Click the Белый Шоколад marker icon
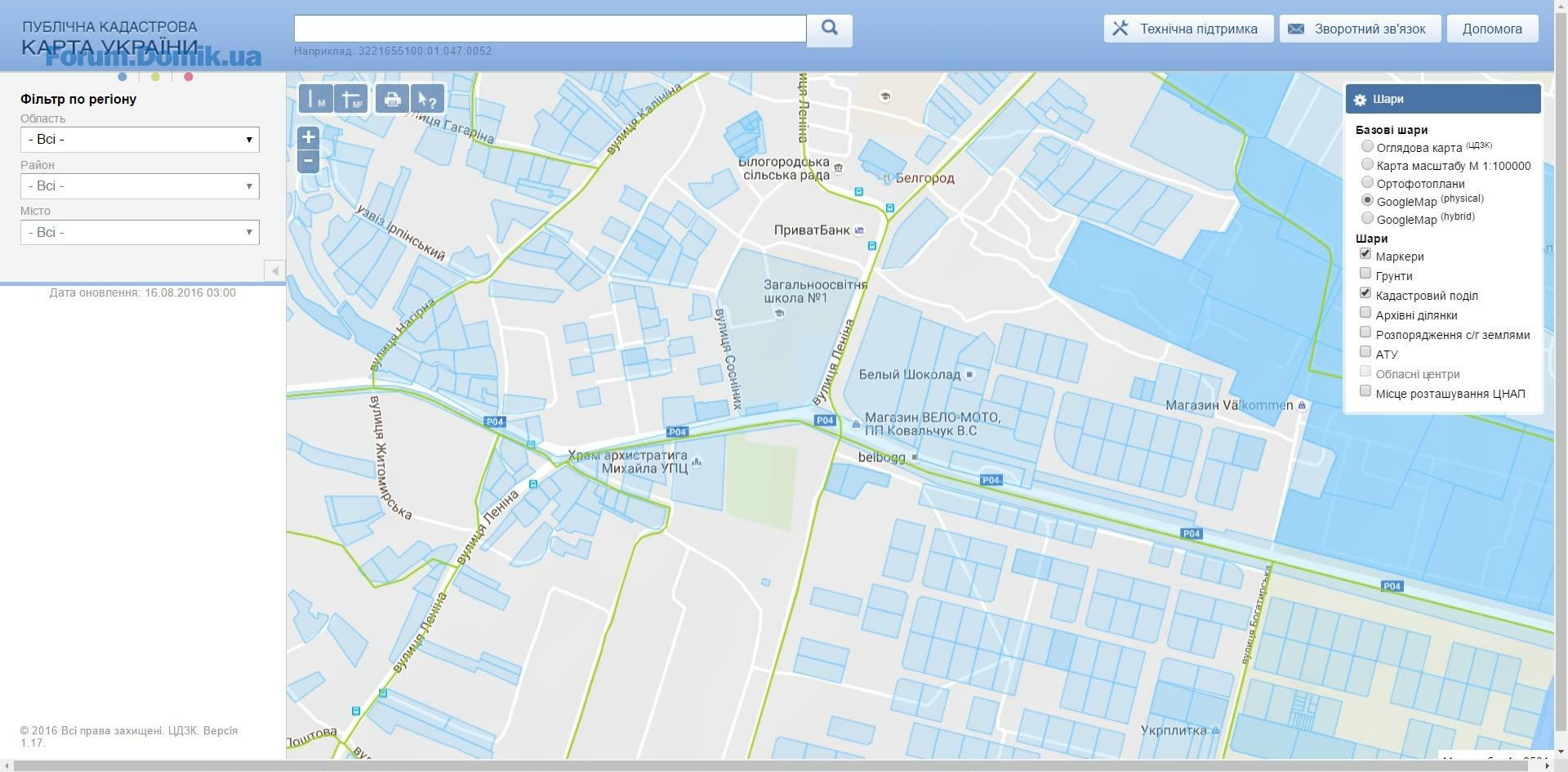 [x=969, y=374]
